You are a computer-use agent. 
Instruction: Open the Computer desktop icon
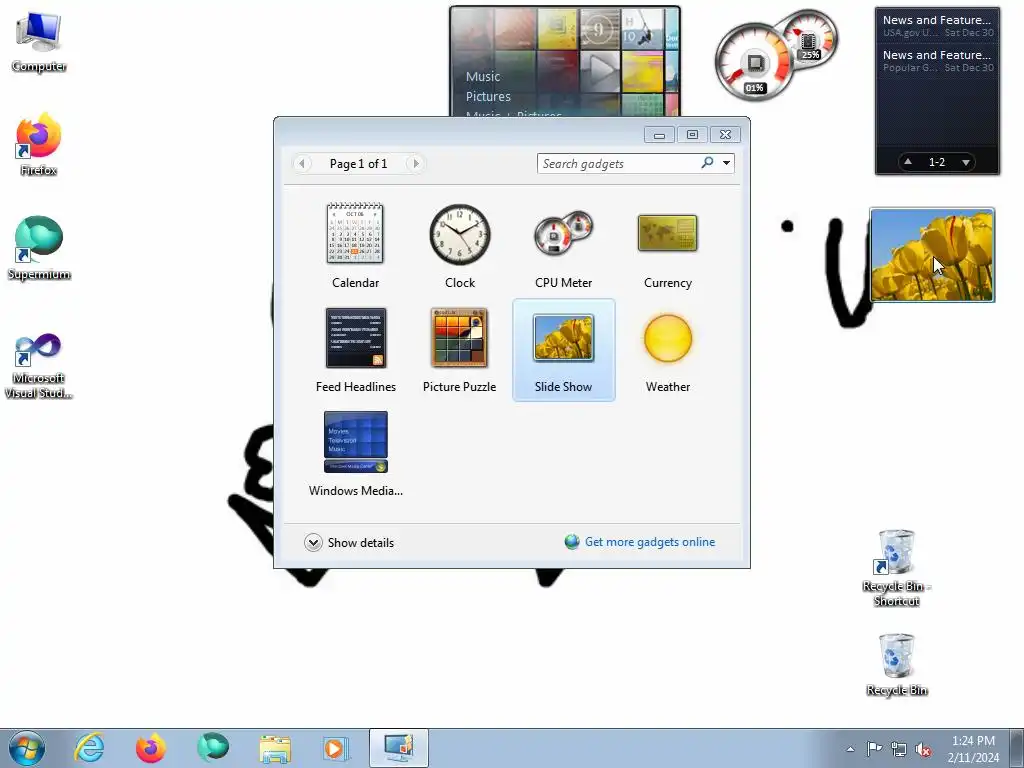39,42
